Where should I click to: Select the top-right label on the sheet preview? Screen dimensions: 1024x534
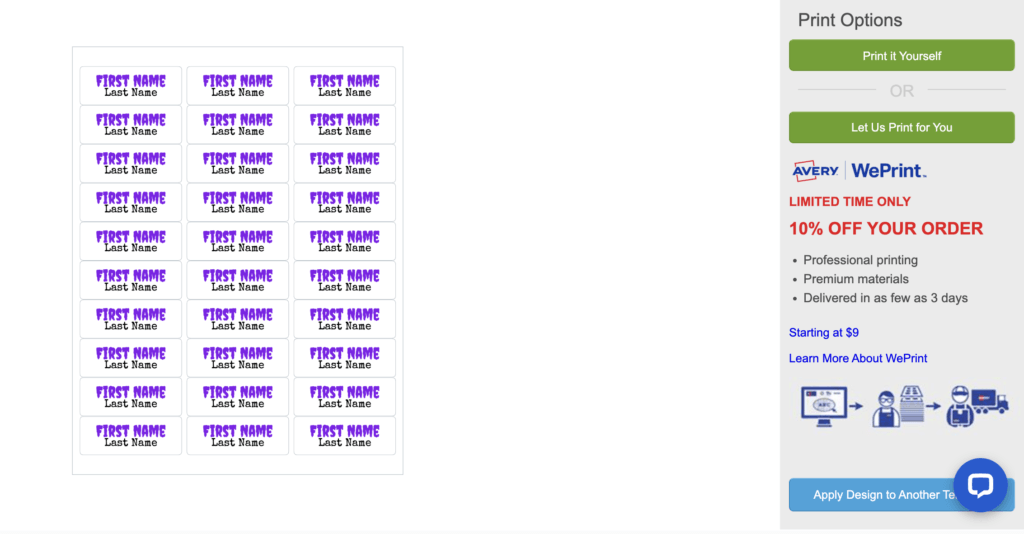pyautogui.click(x=344, y=85)
